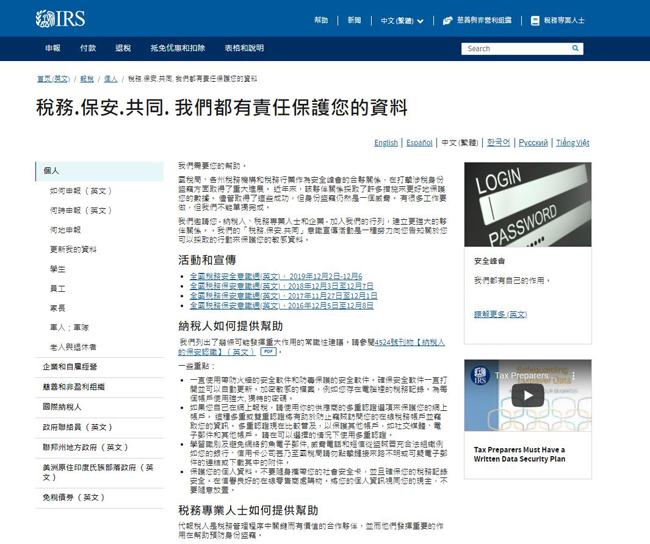The width and height of the screenshot is (650, 544).
Task: Switch page language to Tiếng Việt
Action: (572, 143)
